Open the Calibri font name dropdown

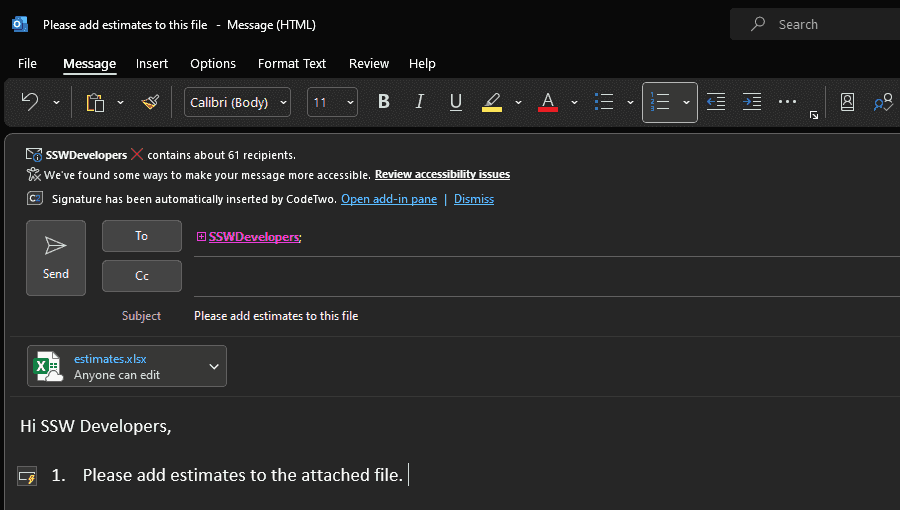click(x=237, y=102)
